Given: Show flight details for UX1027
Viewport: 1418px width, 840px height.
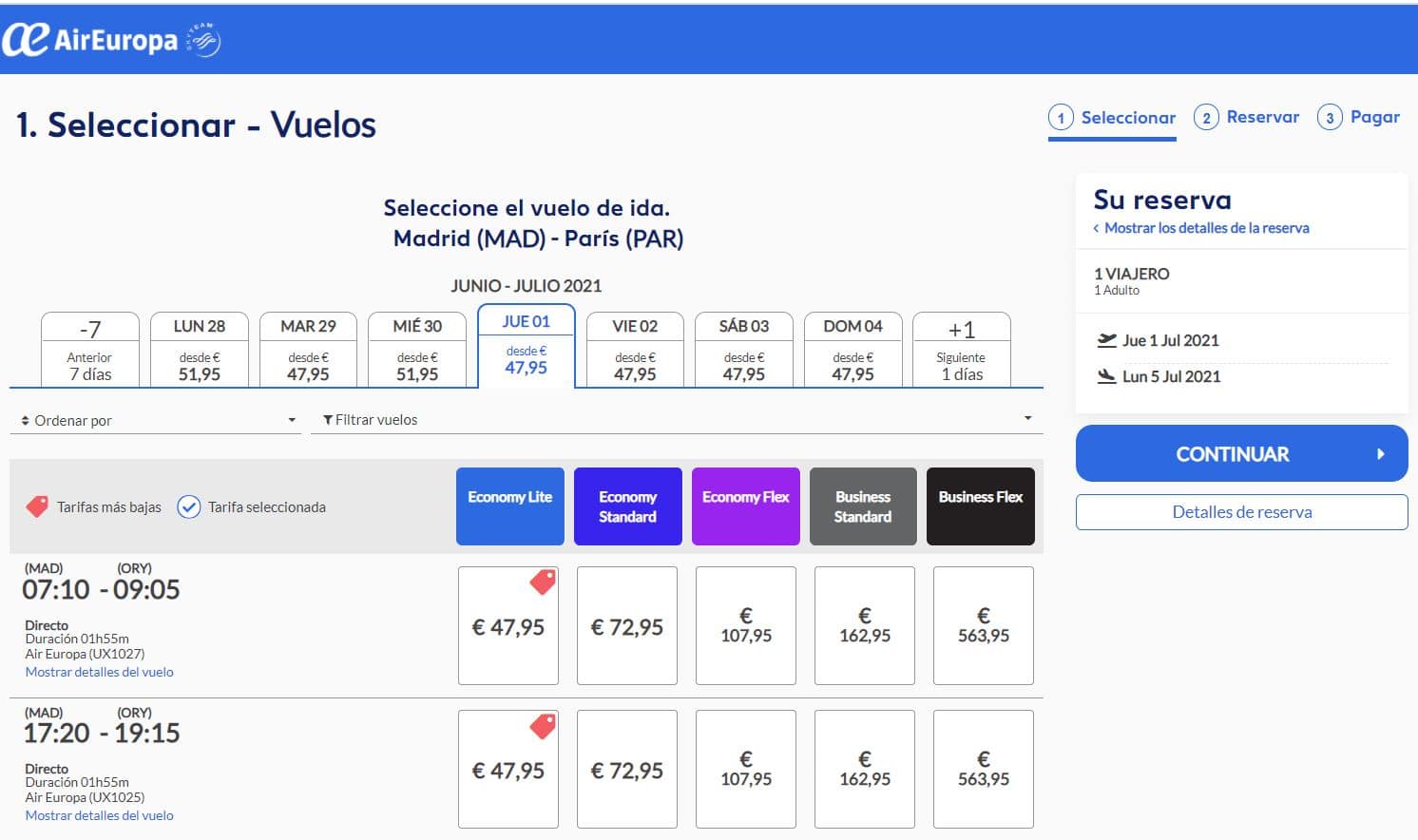Looking at the screenshot, I should click(x=100, y=672).
